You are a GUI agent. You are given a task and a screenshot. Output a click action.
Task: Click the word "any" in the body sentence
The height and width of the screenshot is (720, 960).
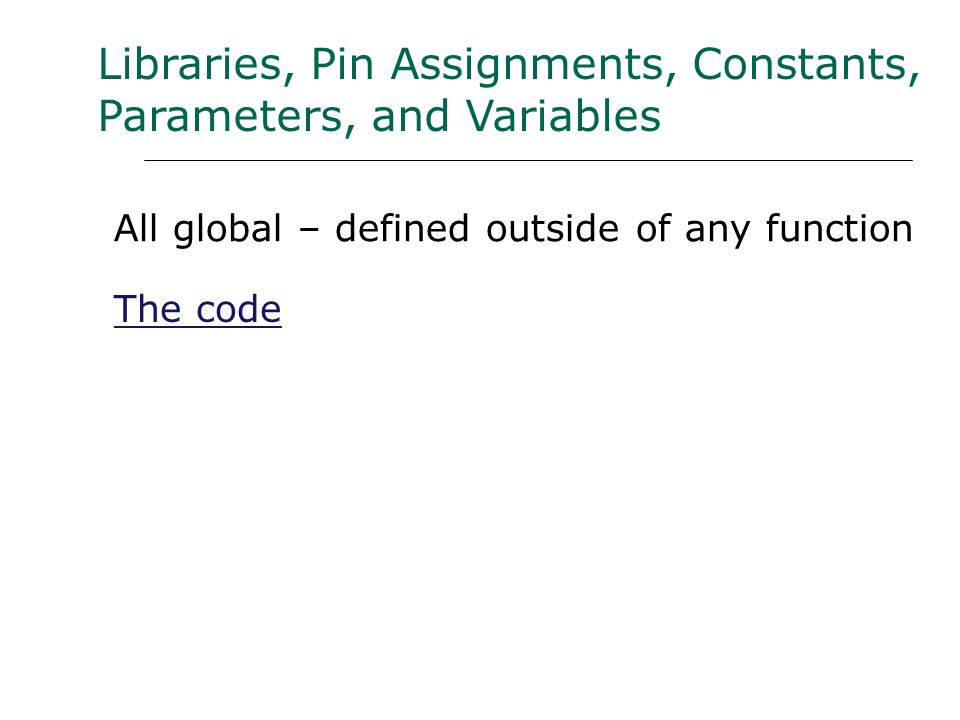717,233
